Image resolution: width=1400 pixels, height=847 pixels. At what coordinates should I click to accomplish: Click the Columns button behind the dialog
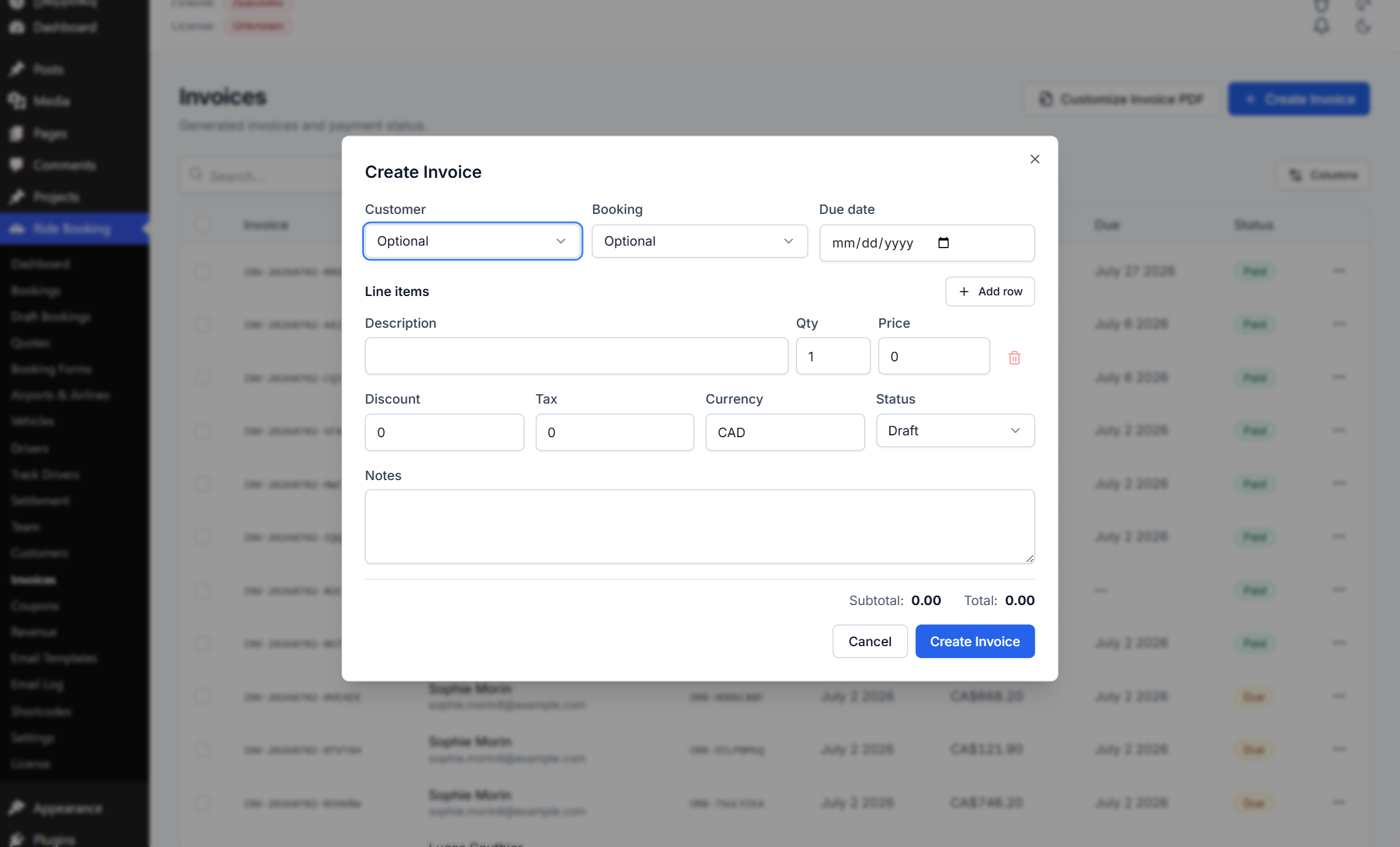pos(1323,175)
